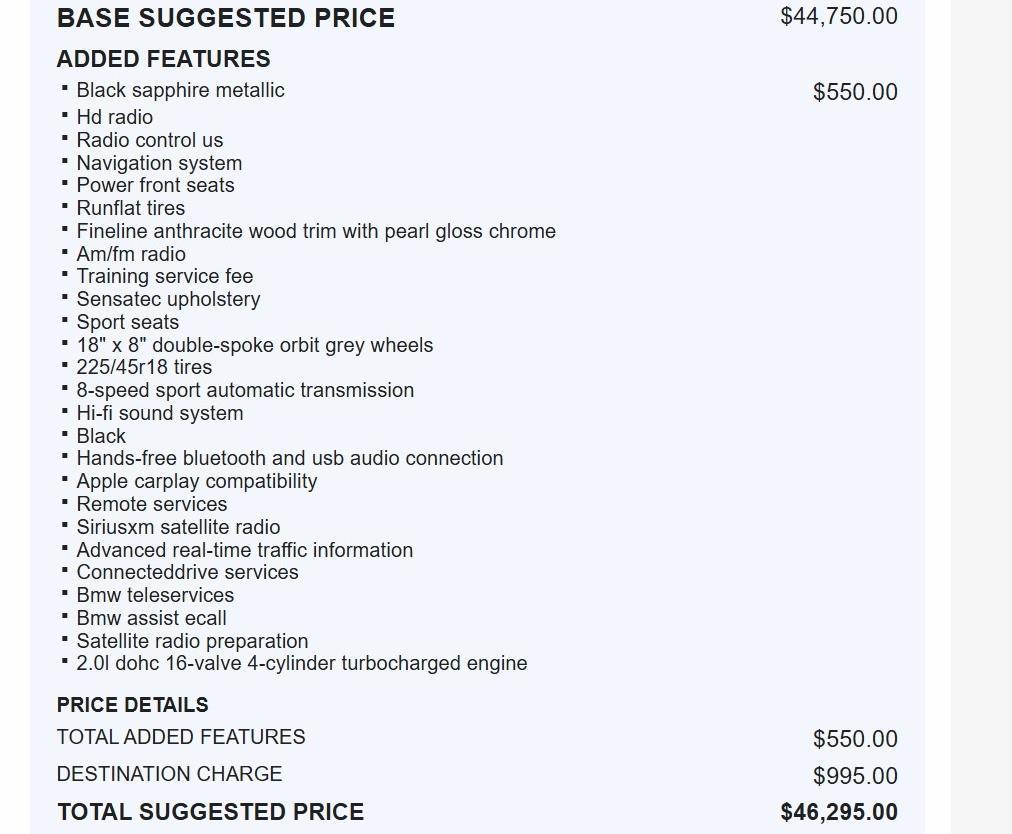Click the Black sapphire metallic feature

(180, 91)
